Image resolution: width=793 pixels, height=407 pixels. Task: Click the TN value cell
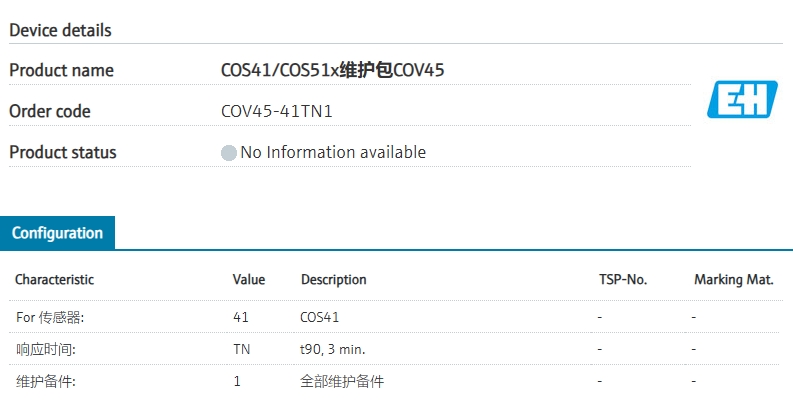[x=242, y=349]
